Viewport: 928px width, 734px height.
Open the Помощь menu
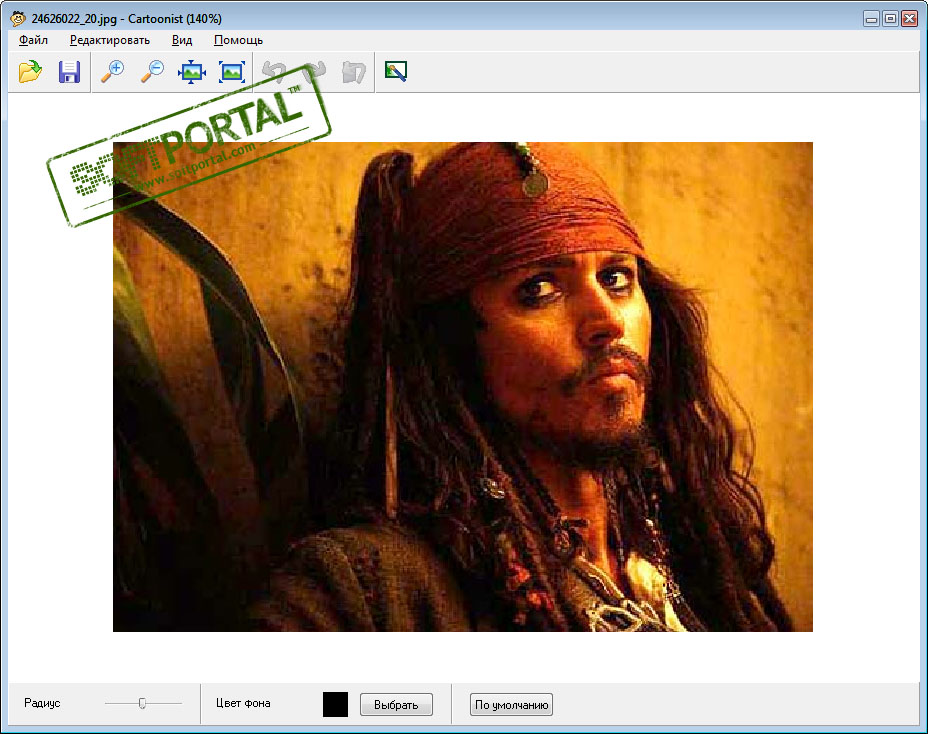click(239, 40)
